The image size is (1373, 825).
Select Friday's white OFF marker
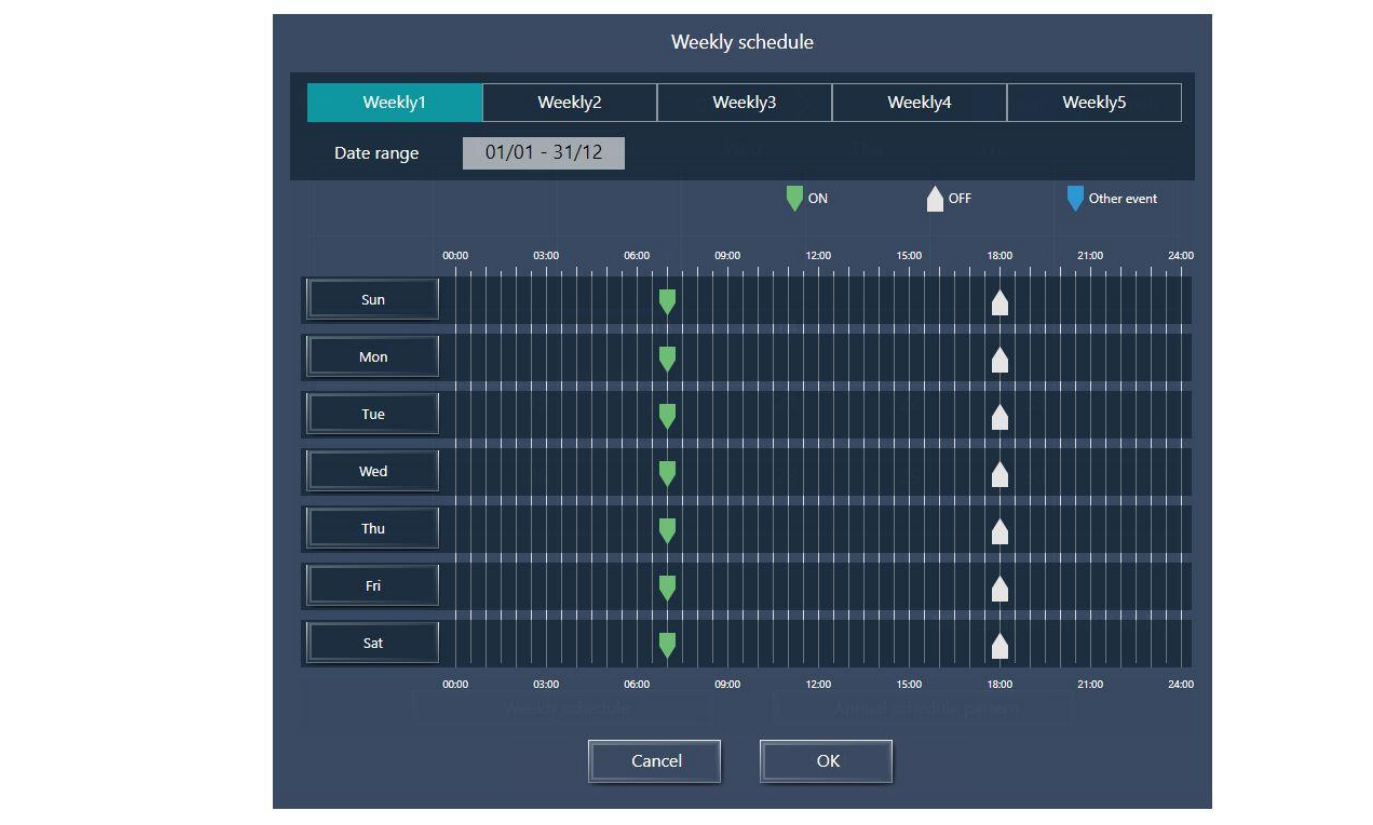(999, 588)
